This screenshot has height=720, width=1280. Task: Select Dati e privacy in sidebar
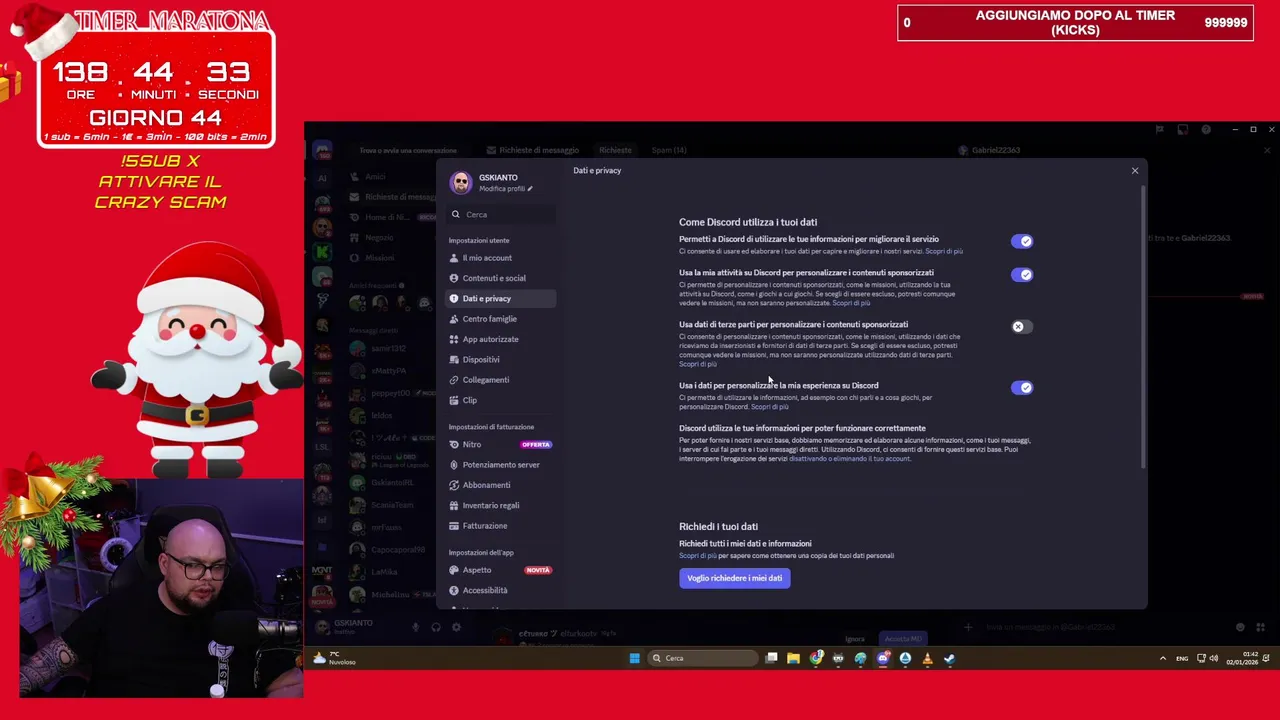pyautogui.click(x=500, y=298)
